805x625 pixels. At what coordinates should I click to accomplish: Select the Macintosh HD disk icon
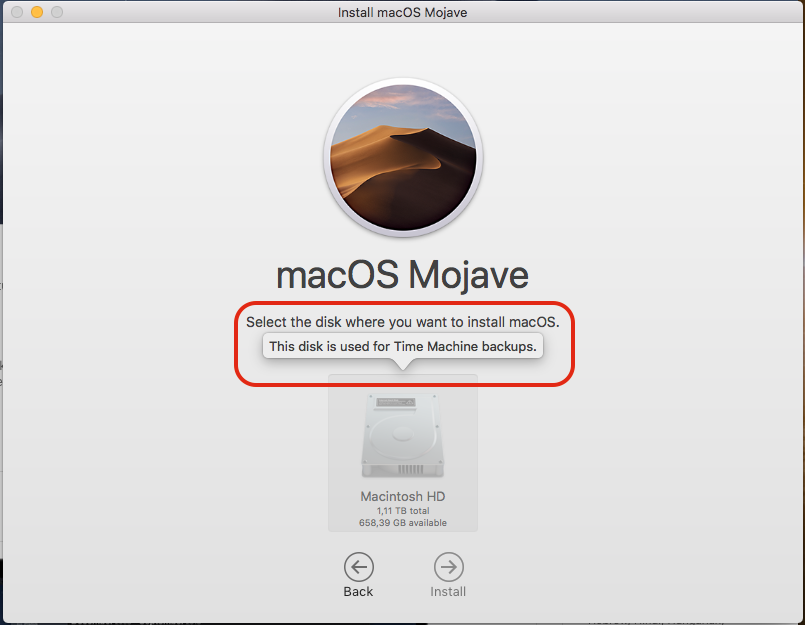pos(402,435)
